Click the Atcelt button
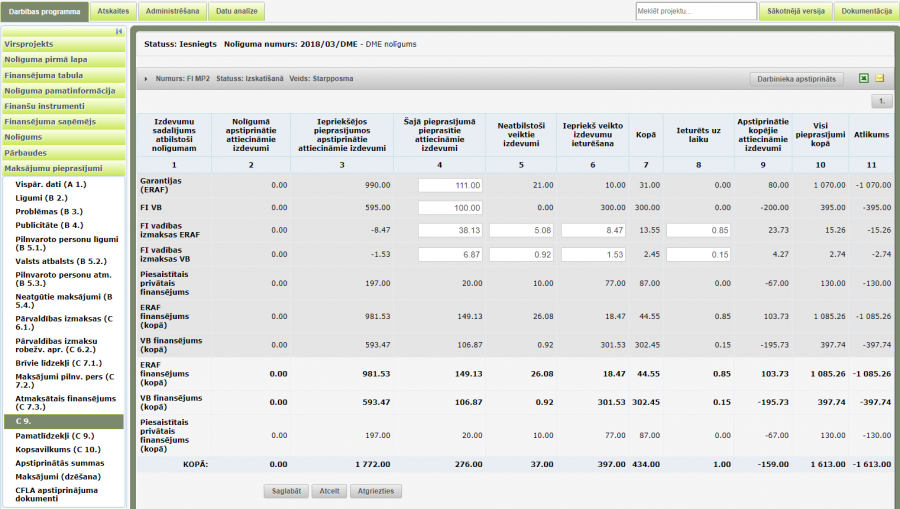The width and height of the screenshot is (900, 509). click(328, 491)
